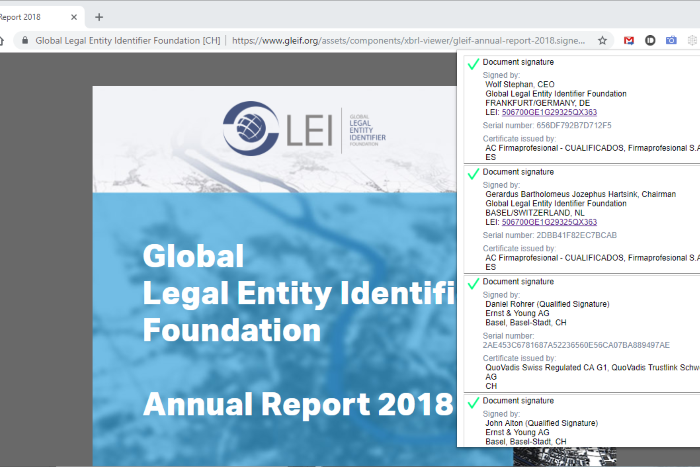Open LEI link under Gerardus Hartsink signature
Image resolution: width=700 pixels, height=467 pixels.
(x=549, y=222)
